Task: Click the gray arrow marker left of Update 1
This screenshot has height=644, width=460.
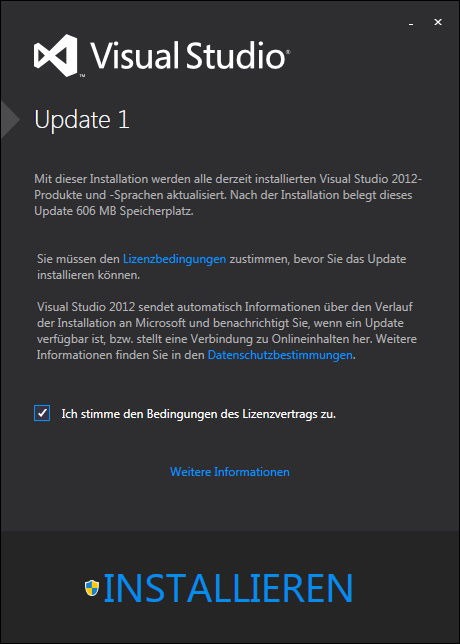Action: click(x=9, y=120)
